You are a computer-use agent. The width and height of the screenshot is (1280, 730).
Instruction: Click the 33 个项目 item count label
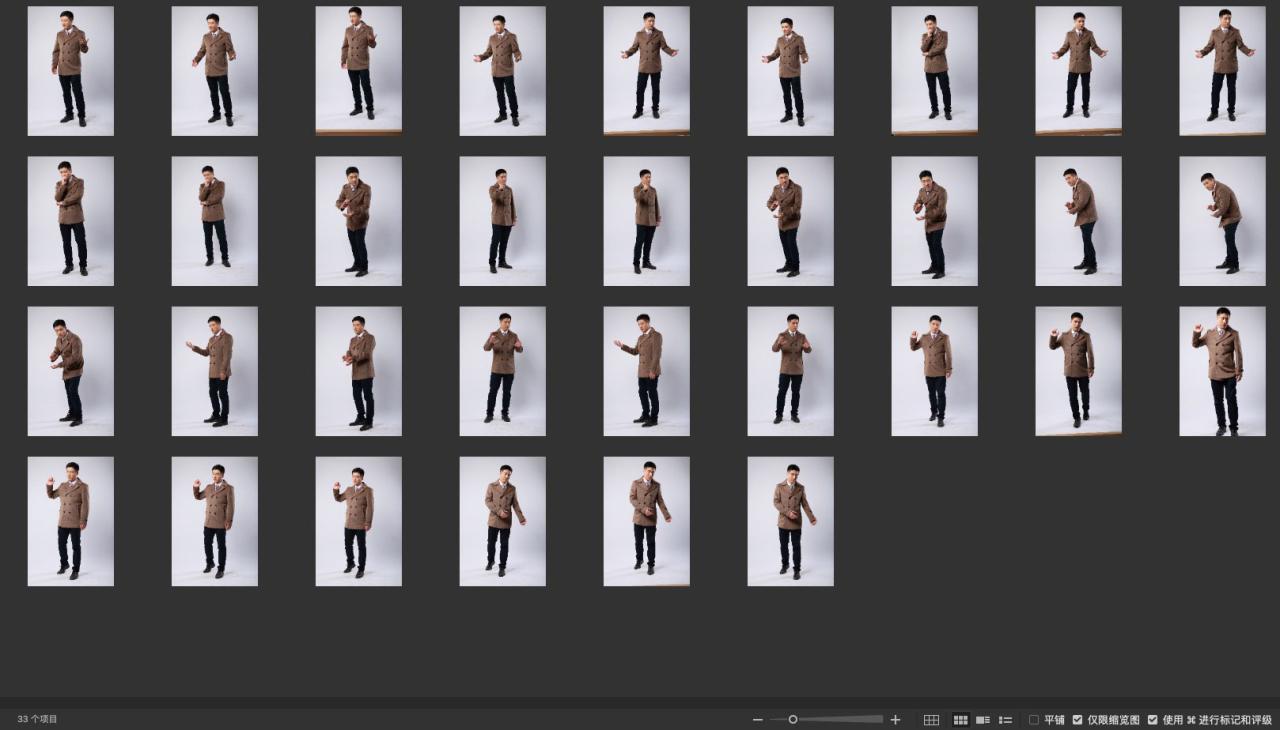coord(37,719)
